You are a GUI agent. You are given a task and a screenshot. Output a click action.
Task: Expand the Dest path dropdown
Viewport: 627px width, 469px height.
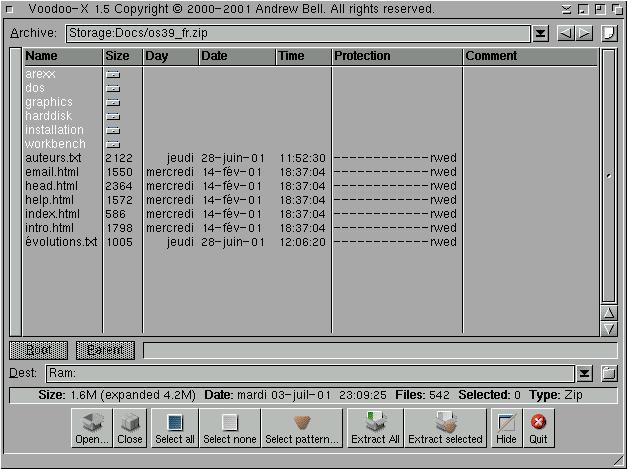click(x=584, y=374)
